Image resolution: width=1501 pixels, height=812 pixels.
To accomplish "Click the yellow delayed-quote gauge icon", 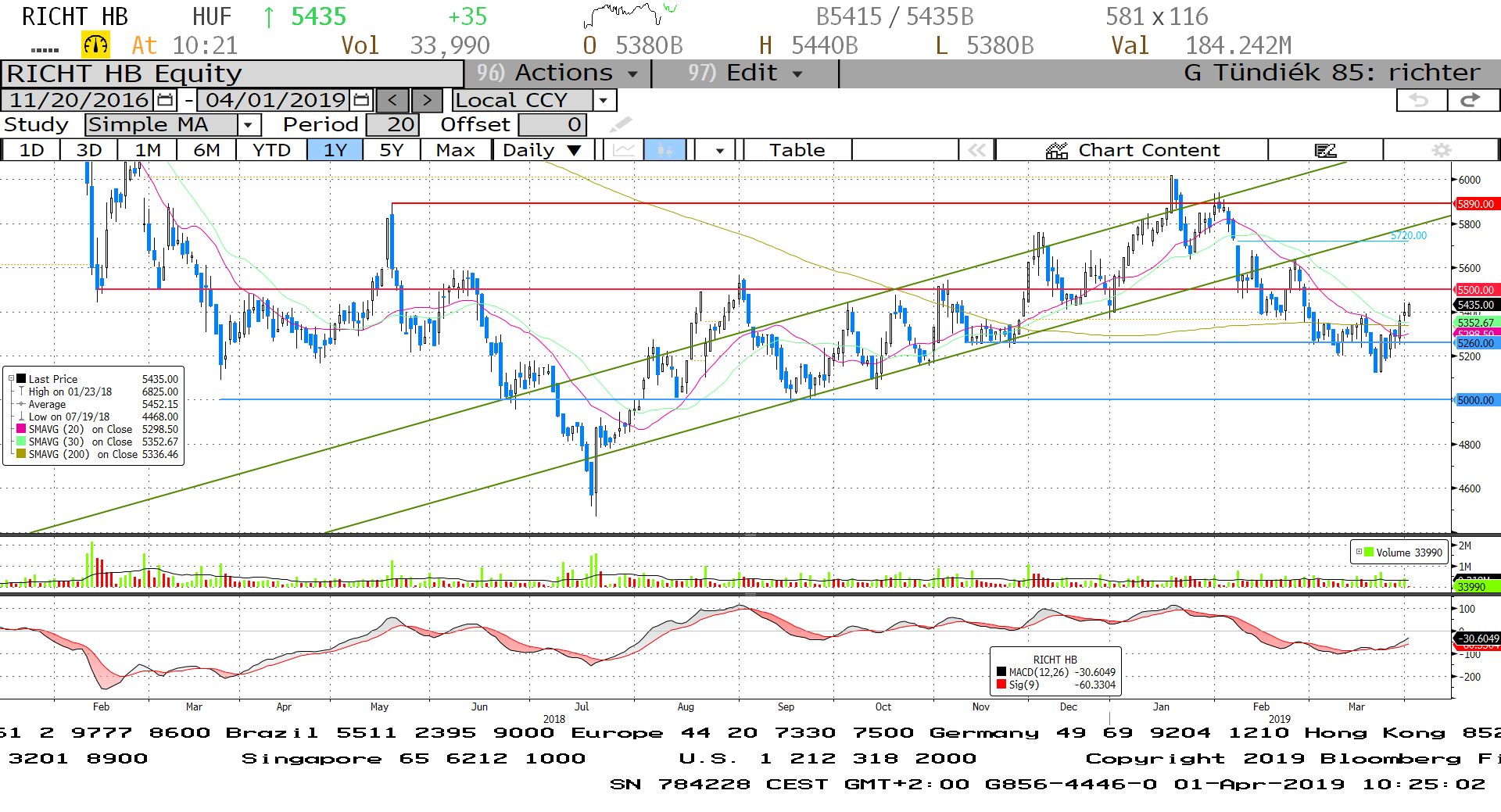I will coord(96,45).
